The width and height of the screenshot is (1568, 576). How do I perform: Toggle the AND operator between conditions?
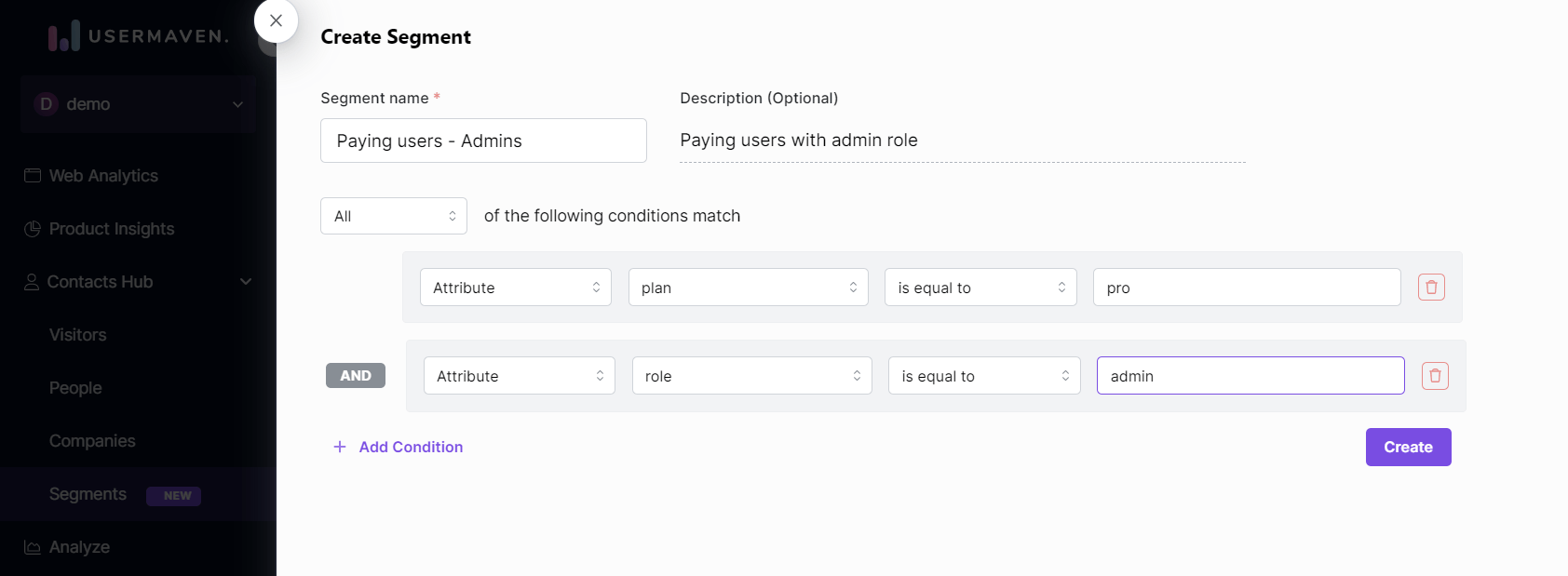pyautogui.click(x=356, y=375)
